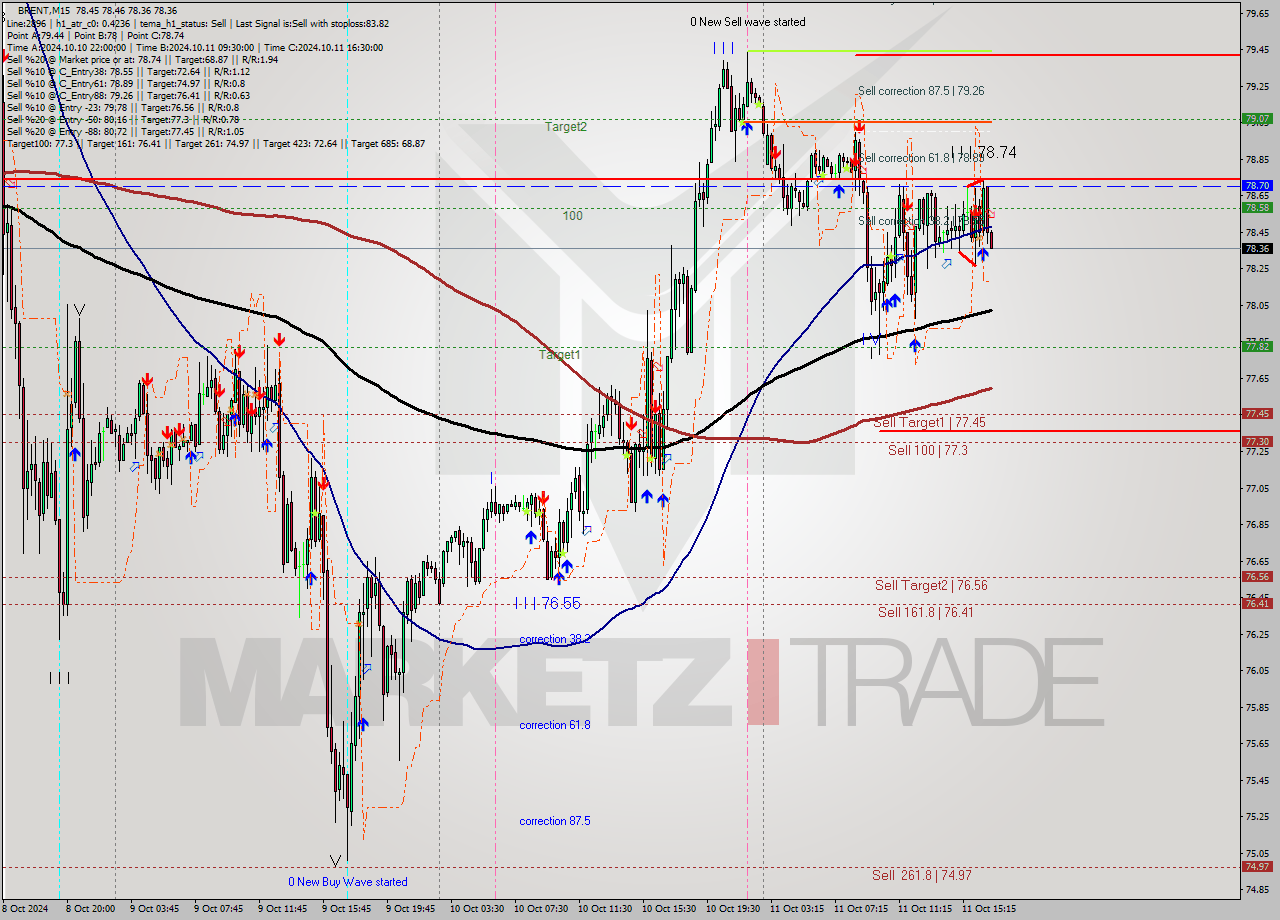Click the '9 Oct 03:45' time label

point(157,909)
